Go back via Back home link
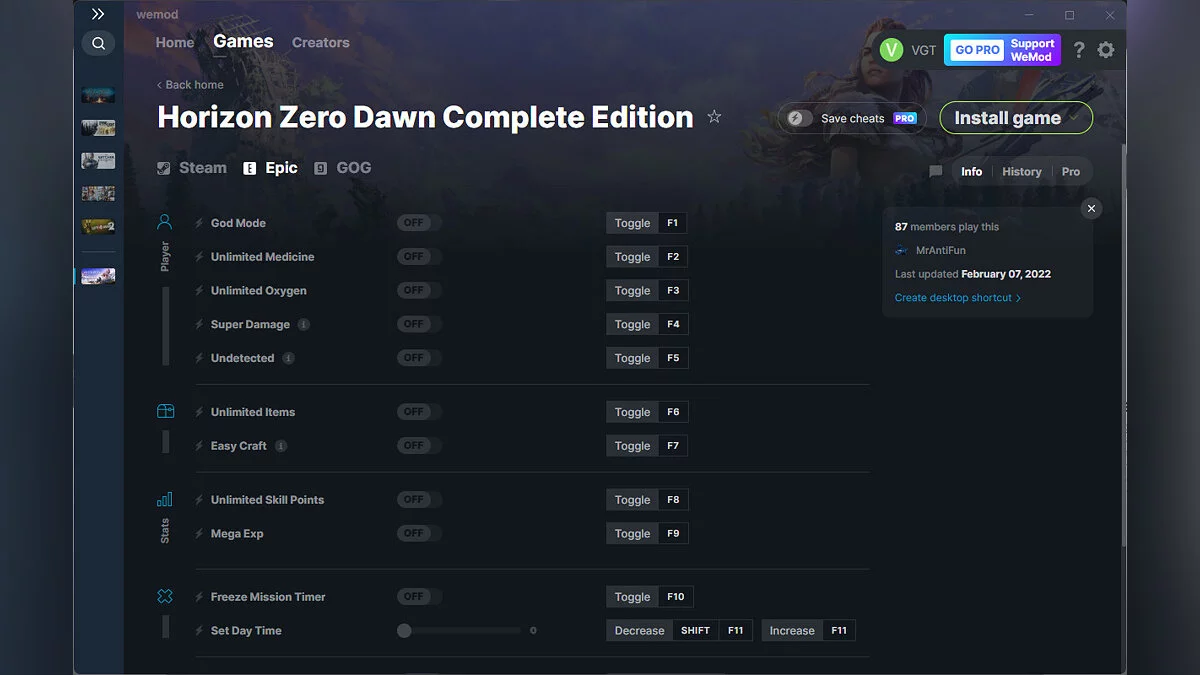This screenshot has height=675, width=1200. click(x=190, y=85)
